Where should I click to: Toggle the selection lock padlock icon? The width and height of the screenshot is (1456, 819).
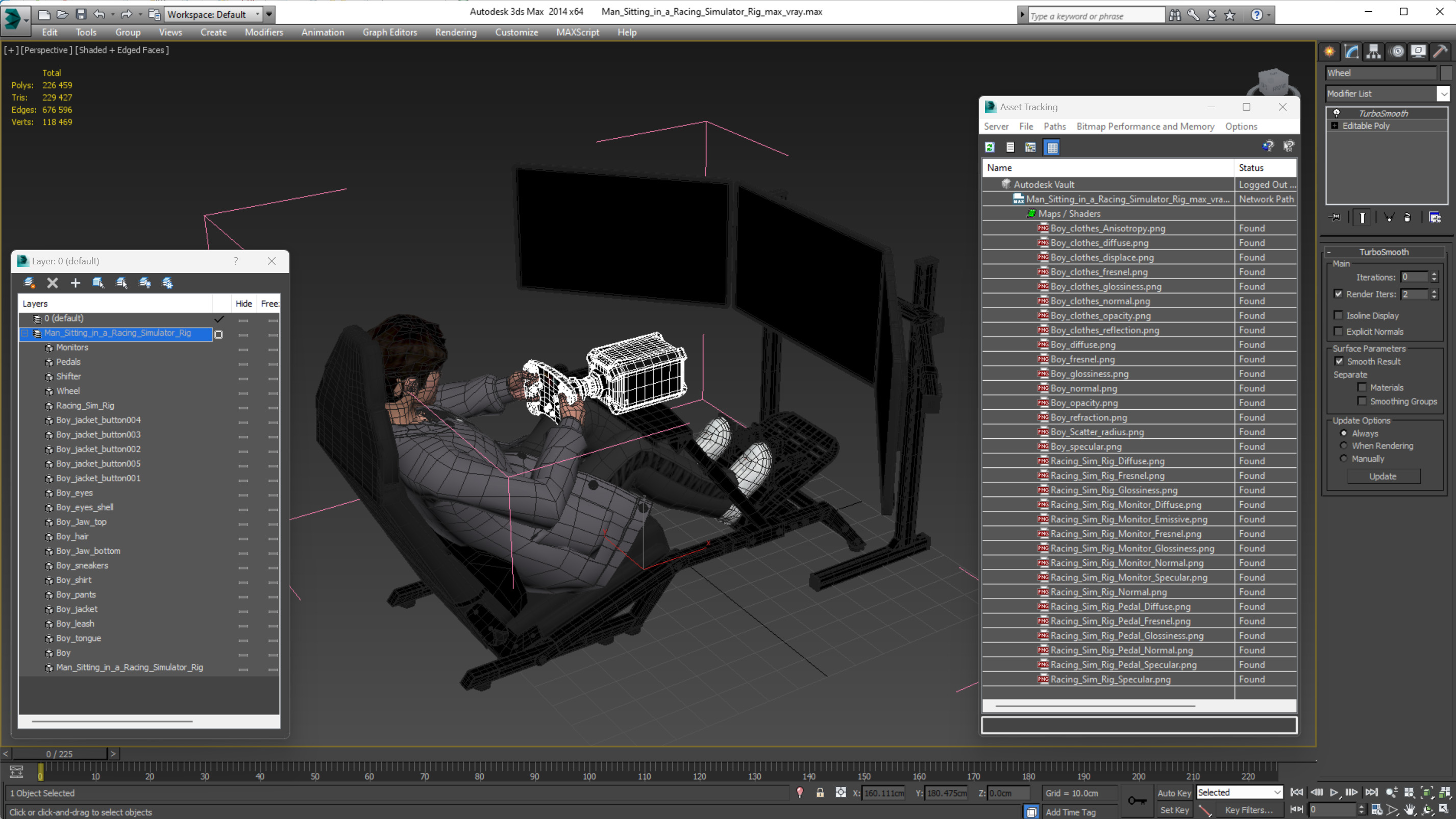820,792
